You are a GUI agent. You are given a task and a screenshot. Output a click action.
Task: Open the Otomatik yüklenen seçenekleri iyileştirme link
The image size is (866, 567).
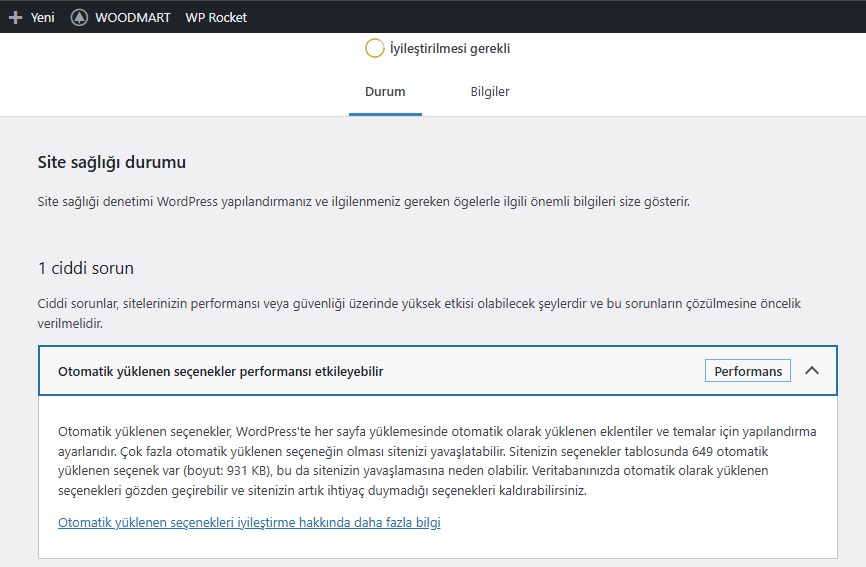(x=249, y=522)
